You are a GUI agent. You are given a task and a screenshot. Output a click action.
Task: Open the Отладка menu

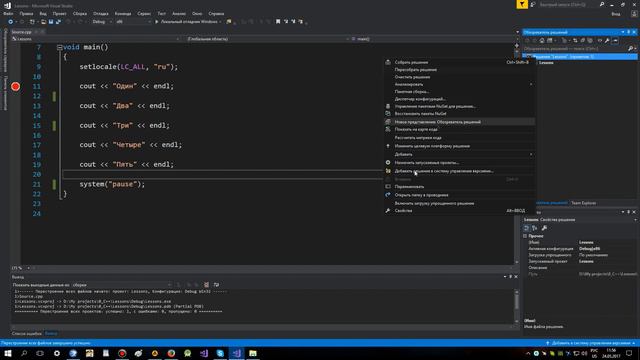tap(100, 13)
